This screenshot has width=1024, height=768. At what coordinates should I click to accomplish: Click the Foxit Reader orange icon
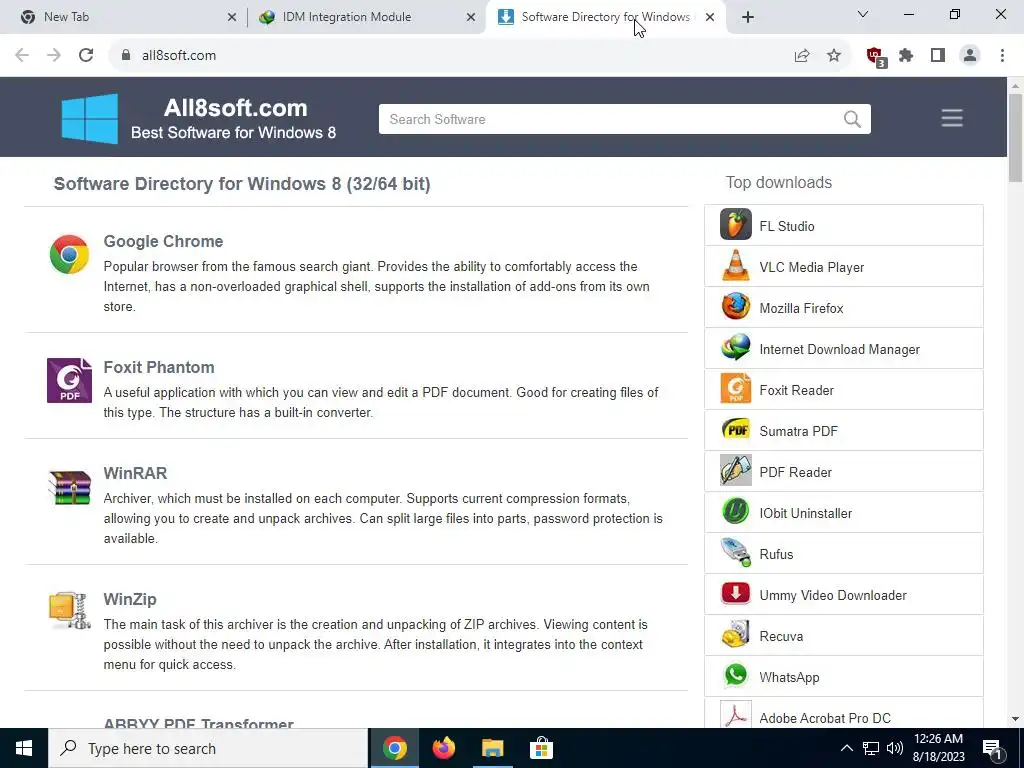(735, 389)
